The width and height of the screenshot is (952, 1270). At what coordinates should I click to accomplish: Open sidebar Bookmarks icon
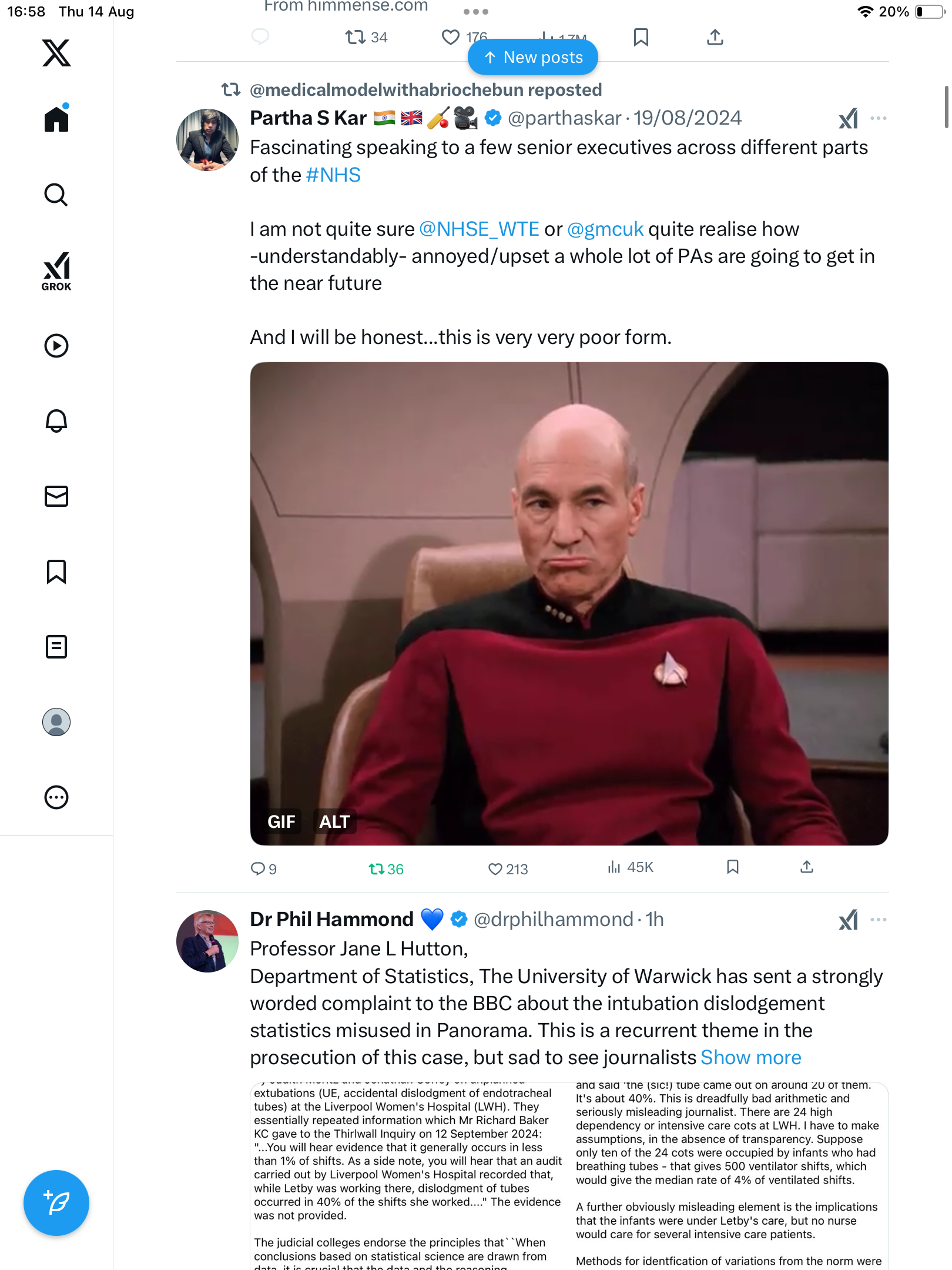point(56,571)
